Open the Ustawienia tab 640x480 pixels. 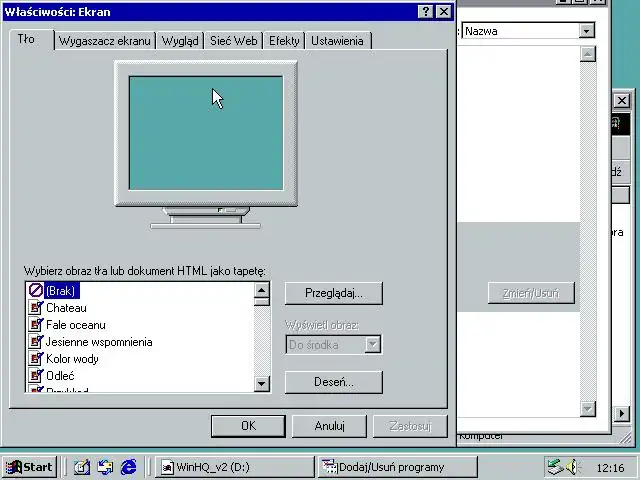point(338,41)
